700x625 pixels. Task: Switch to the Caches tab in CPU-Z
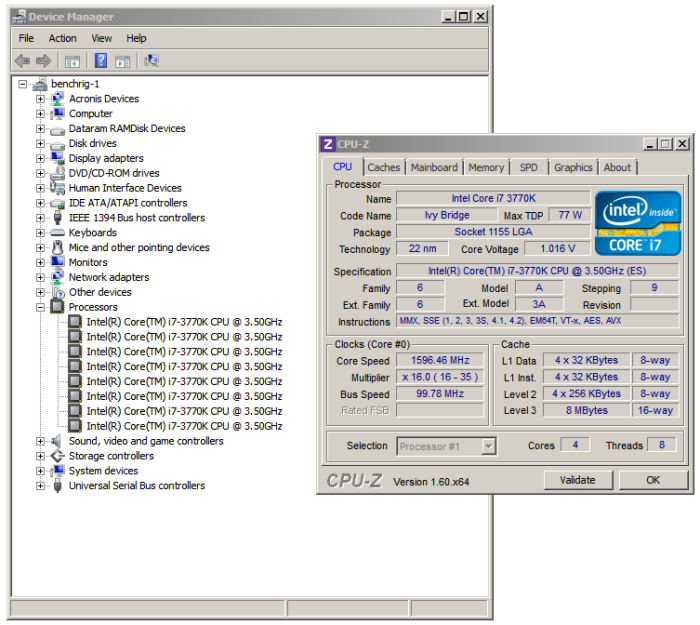[383, 167]
